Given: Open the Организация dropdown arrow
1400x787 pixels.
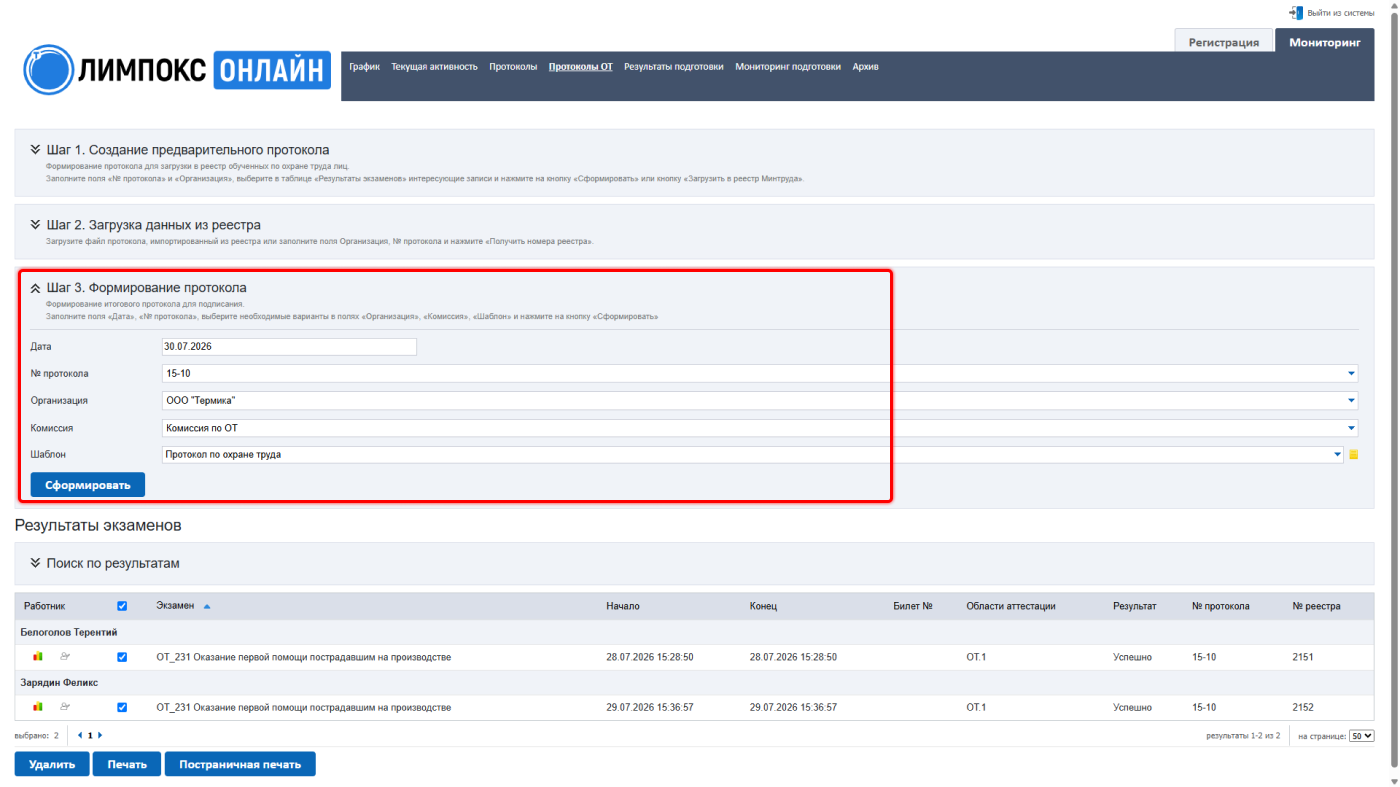Looking at the screenshot, I should coord(1353,401).
